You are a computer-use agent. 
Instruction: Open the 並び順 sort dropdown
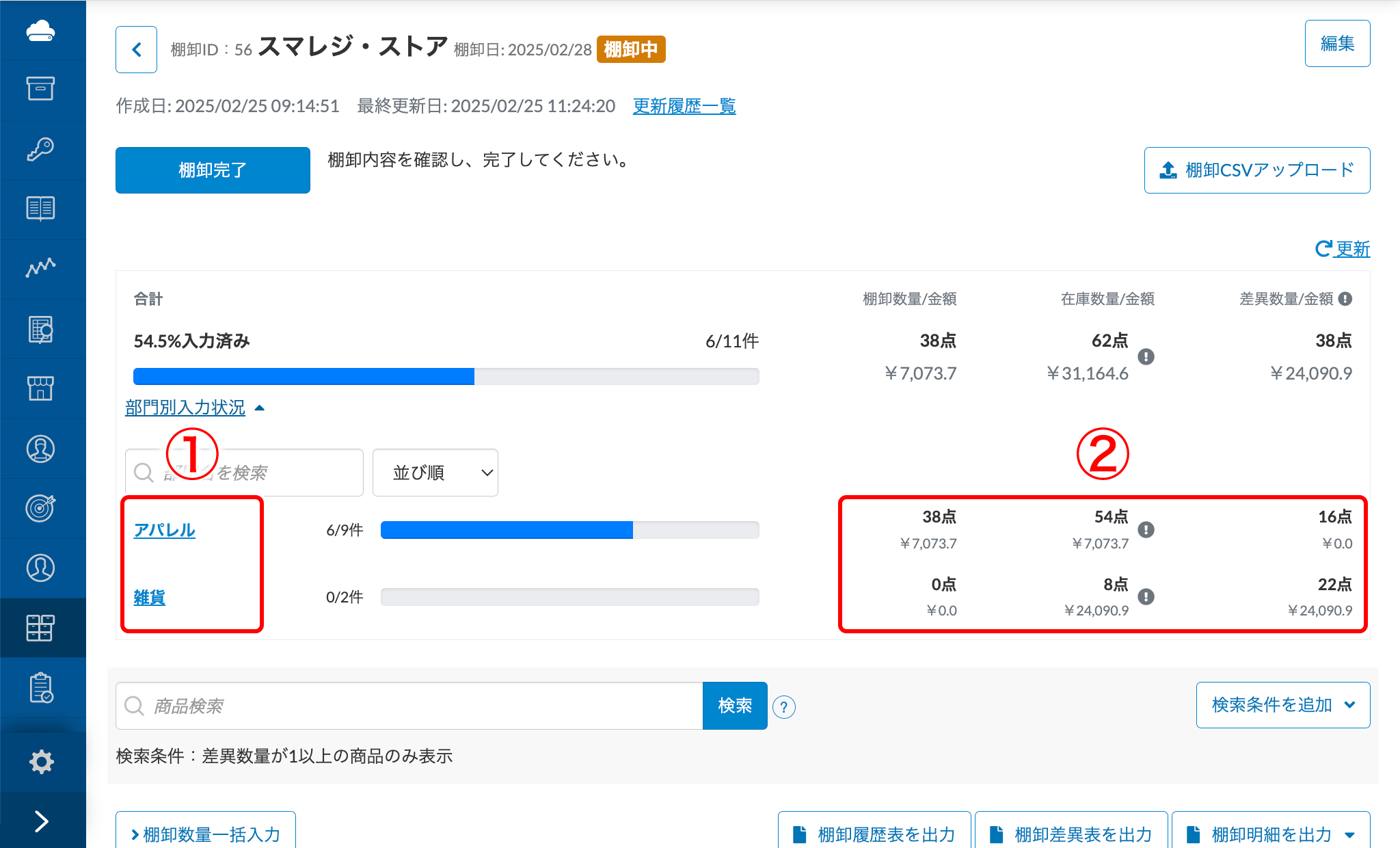click(435, 473)
